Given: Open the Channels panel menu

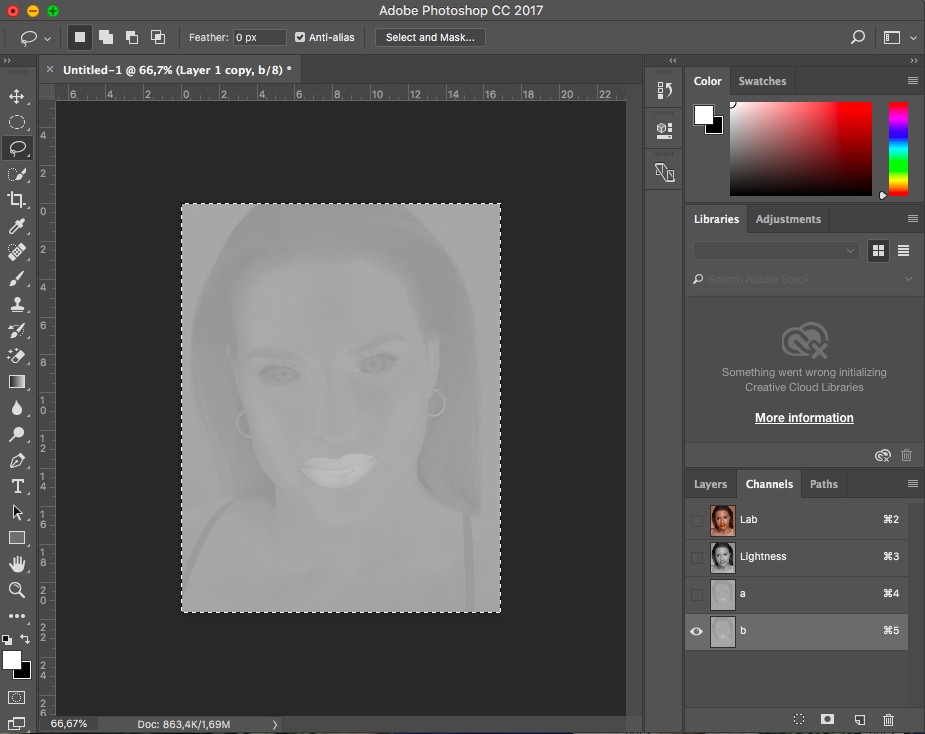Looking at the screenshot, I should click(913, 484).
